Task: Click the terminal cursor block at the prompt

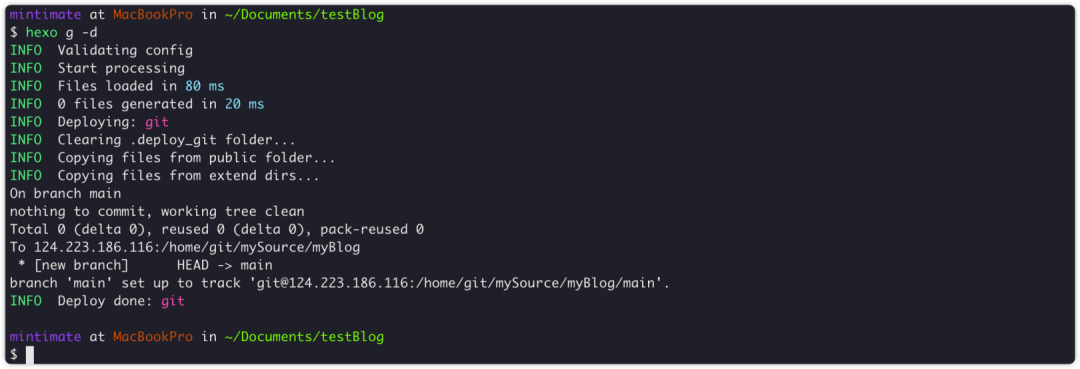Action: (x=30, y=355)
